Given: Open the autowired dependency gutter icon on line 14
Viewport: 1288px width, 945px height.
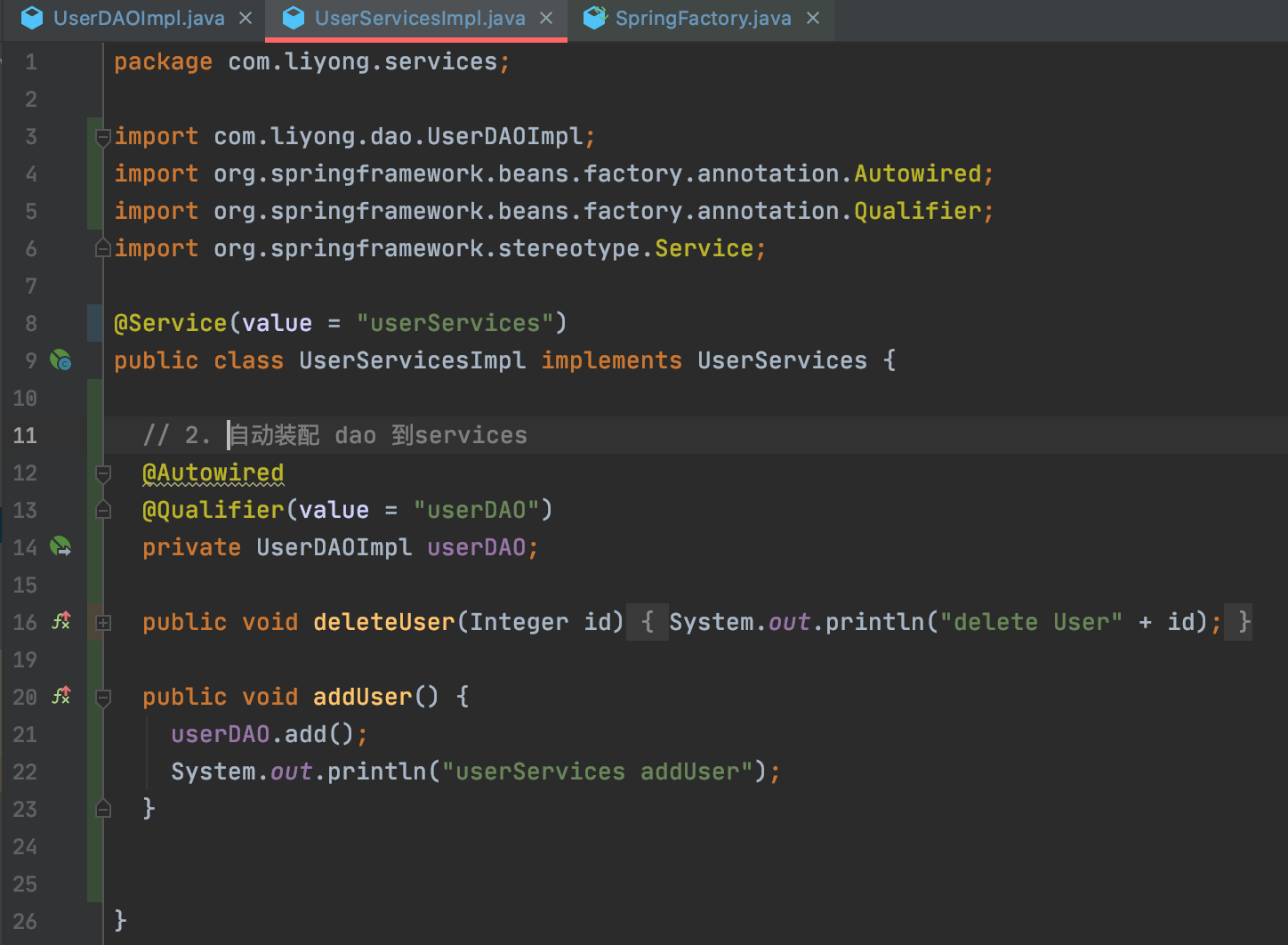Looking at the screenshot, I should click(60, 547).
